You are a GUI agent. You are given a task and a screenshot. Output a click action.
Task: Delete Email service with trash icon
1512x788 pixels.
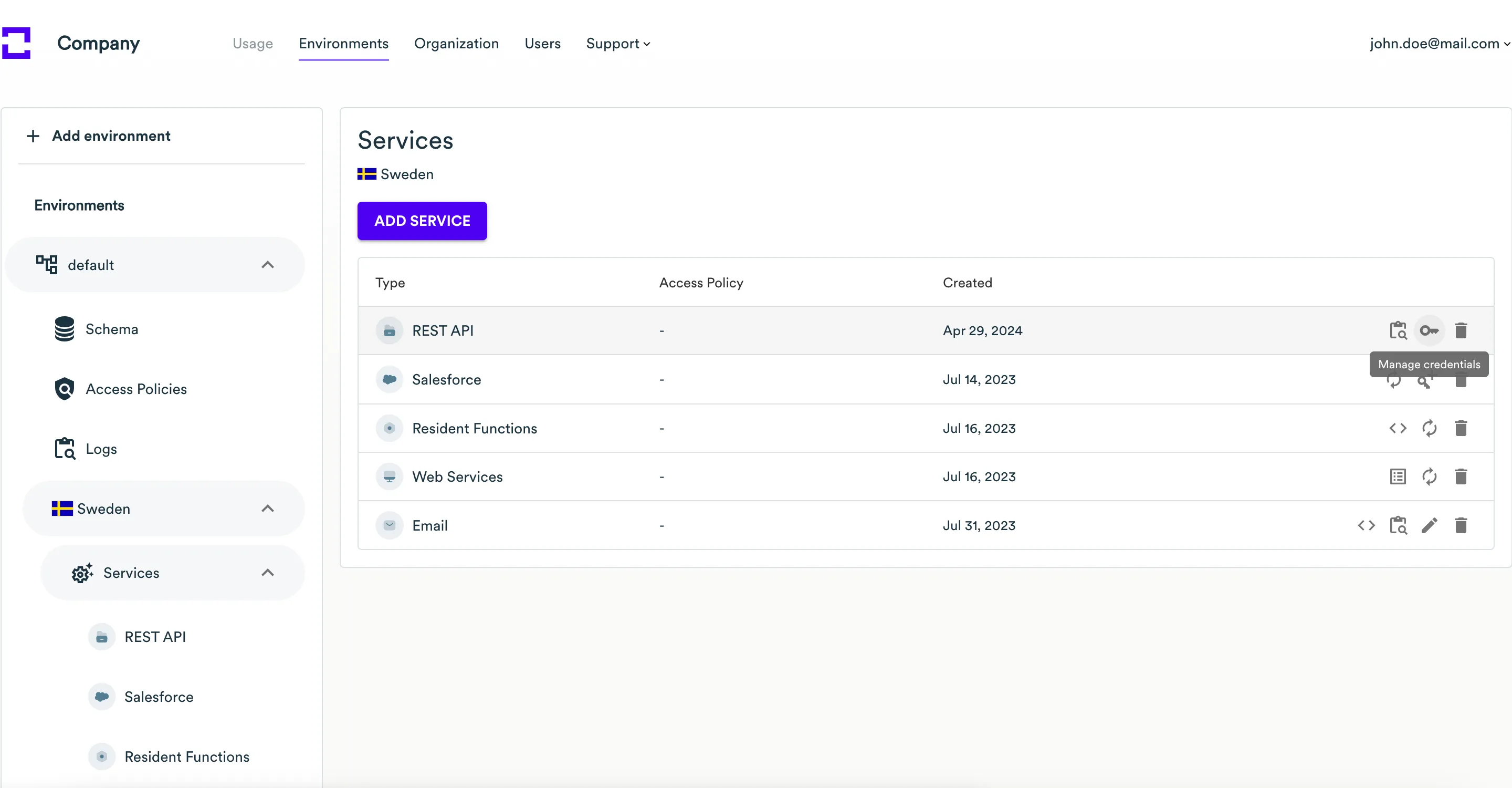(x=1461, y=525)
